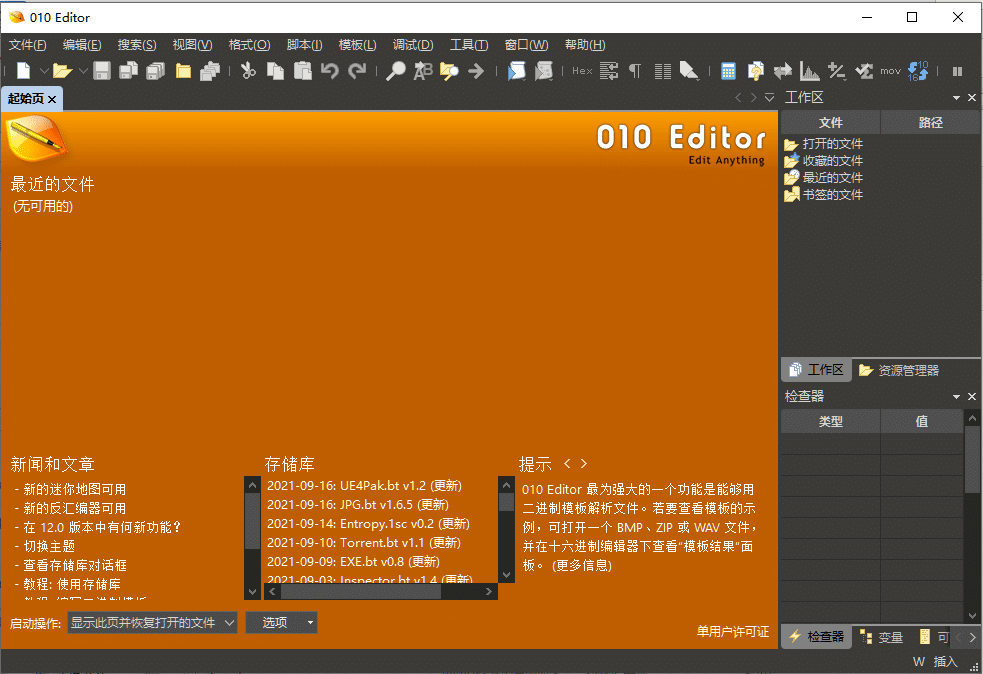Click the Paste clipboard icon
This screenshot has width=983, height=674.
pos(303,71)
